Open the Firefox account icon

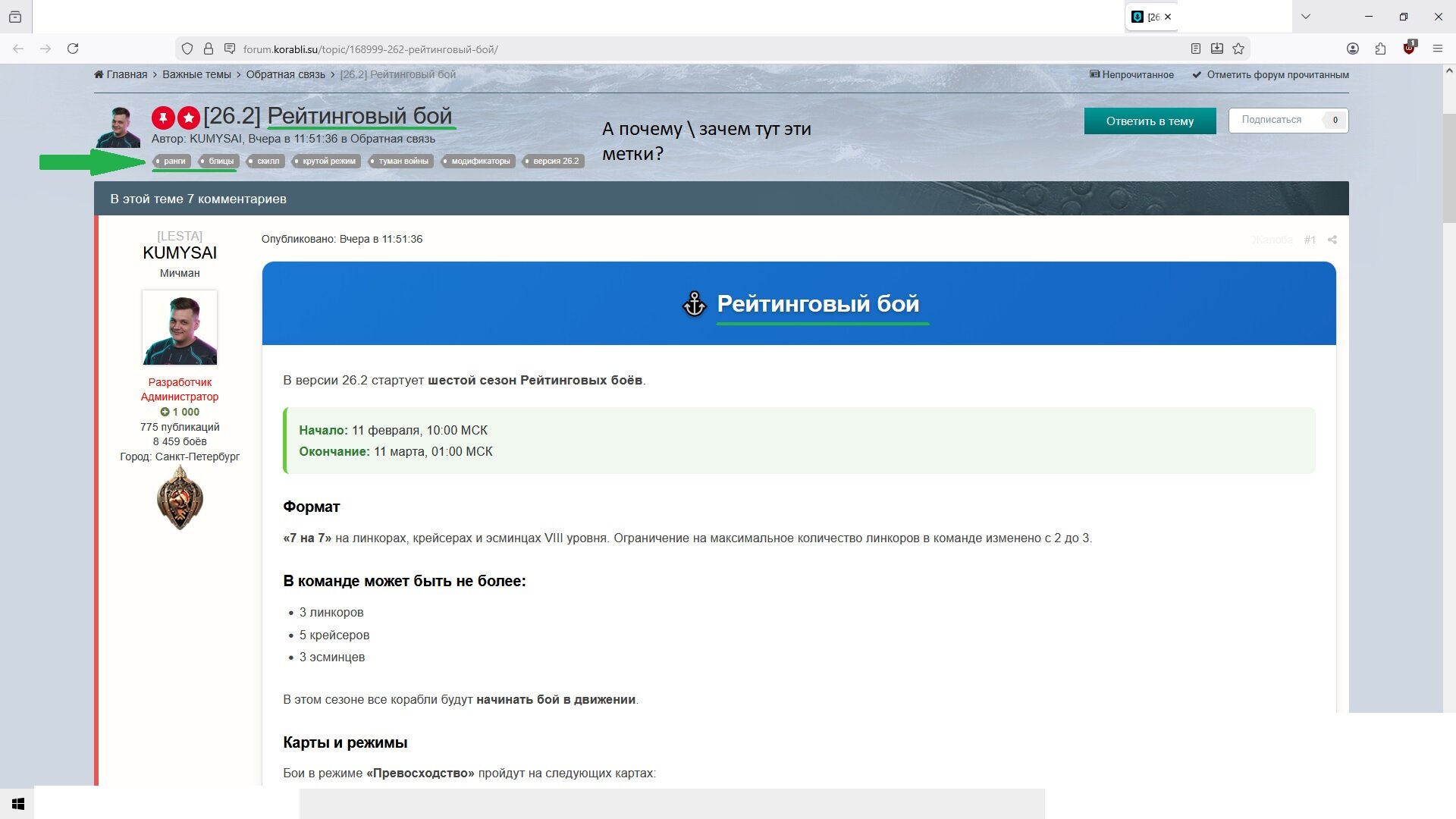pyautogui.click(x=1353, y=49)
